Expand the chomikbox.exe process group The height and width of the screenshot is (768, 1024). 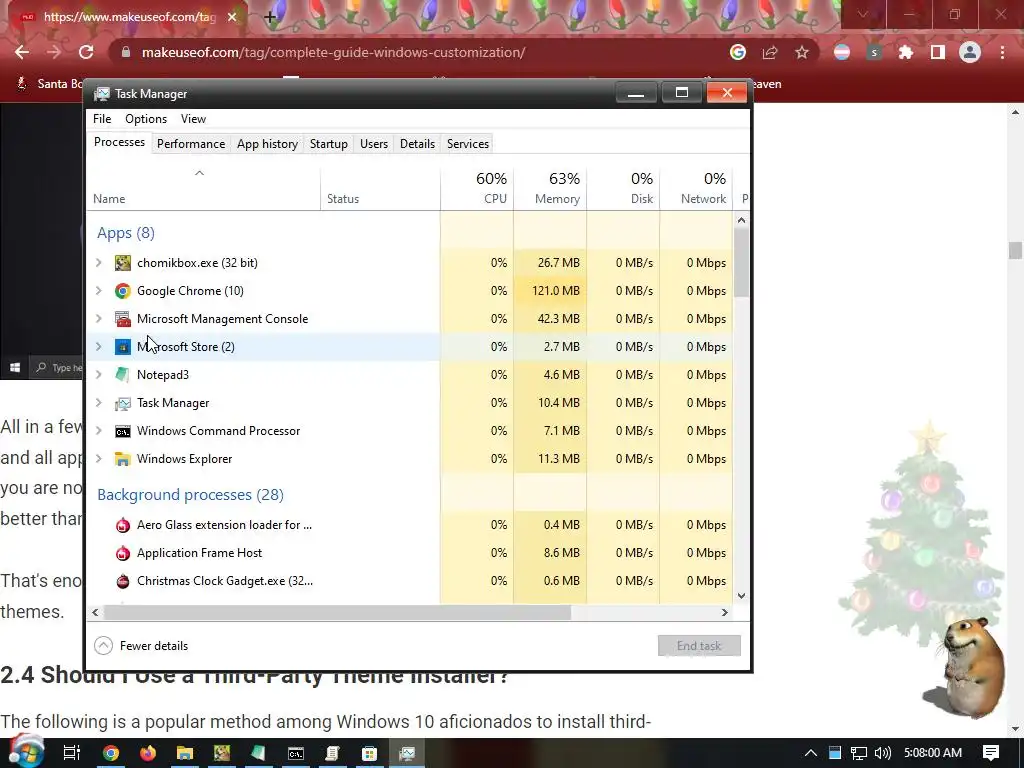pyautogui.click(x=99, y=263)
